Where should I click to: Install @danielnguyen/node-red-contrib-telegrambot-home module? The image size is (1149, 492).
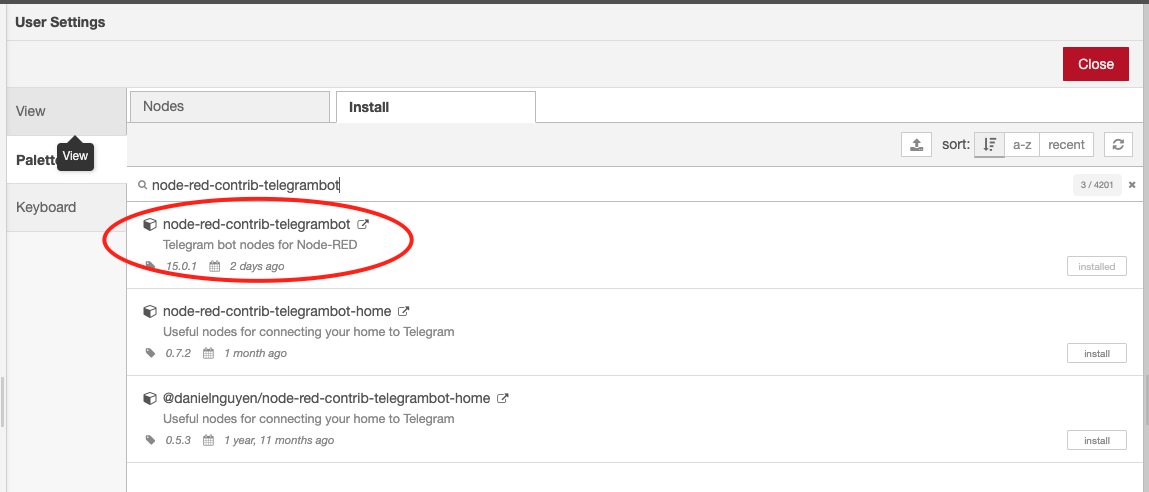pos(1096,441)
